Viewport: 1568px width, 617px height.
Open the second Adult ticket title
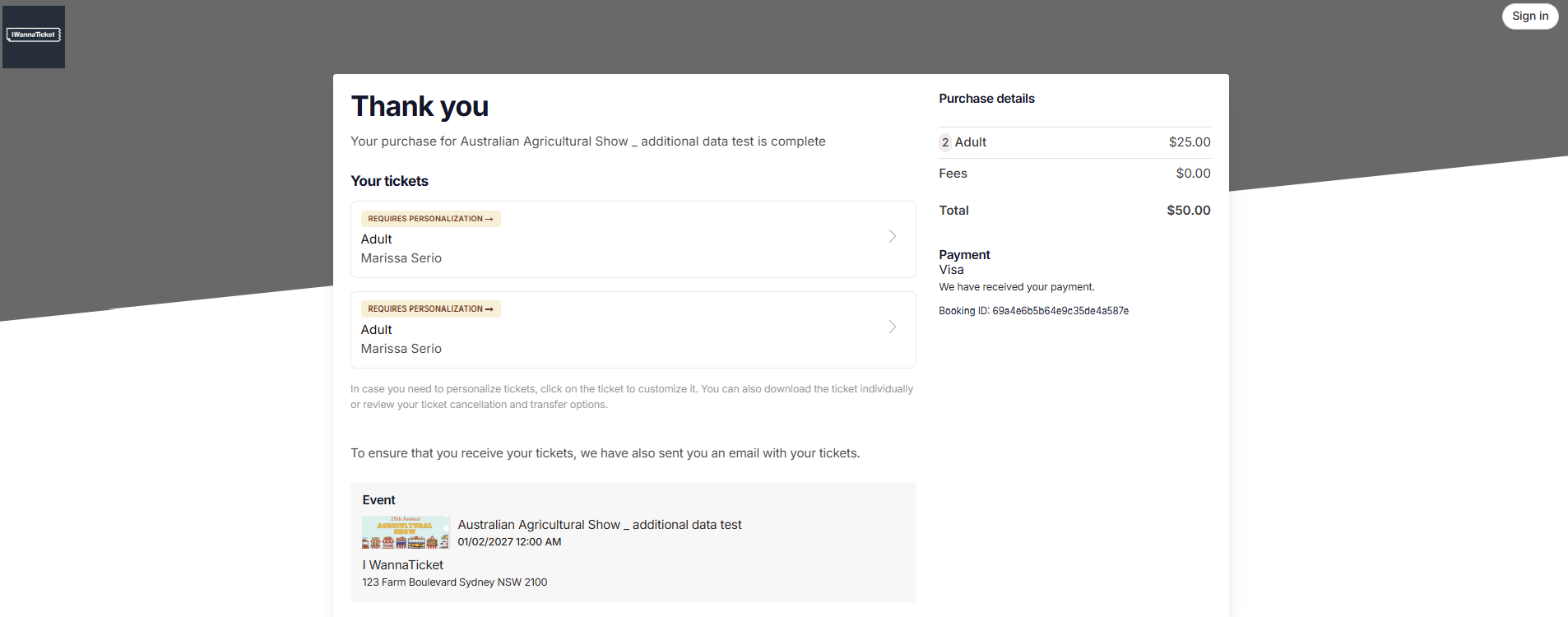coord(377,330)
